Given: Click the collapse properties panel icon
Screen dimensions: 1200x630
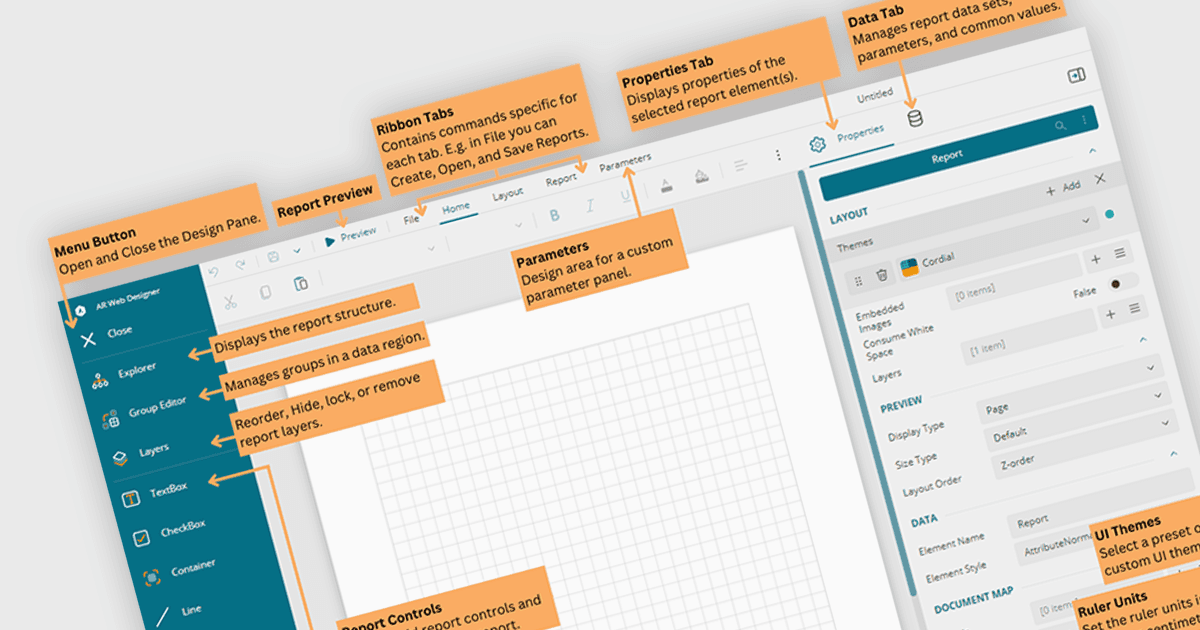Looking at the screenshot, I should (x=1076, y=76).
